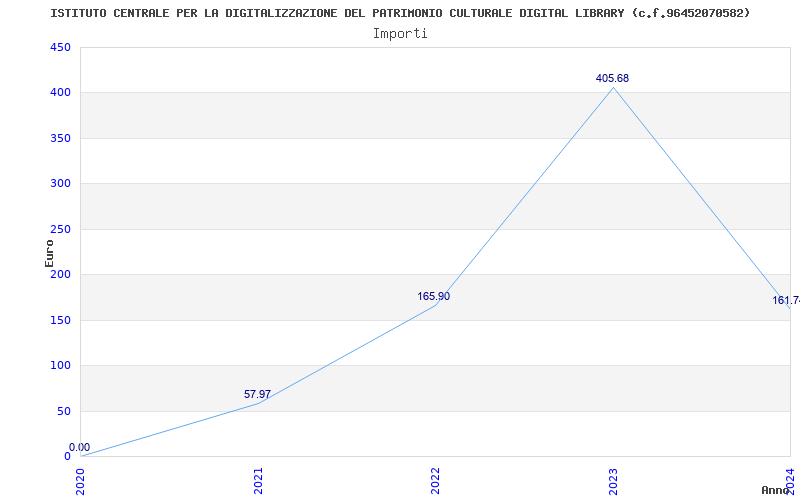This screenshot has width=800, height=500.
Task: Click the 2021 year label on x-axis
Action: click(x=258, y=481)
